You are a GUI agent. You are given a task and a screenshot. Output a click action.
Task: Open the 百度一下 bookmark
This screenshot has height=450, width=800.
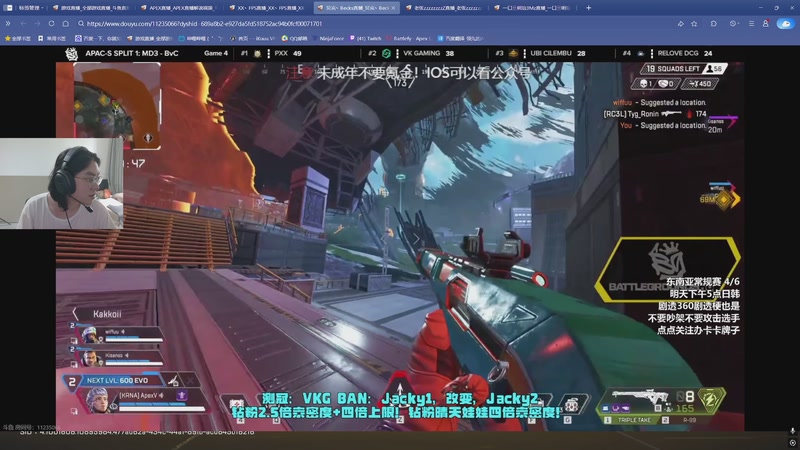click(97, 38)
